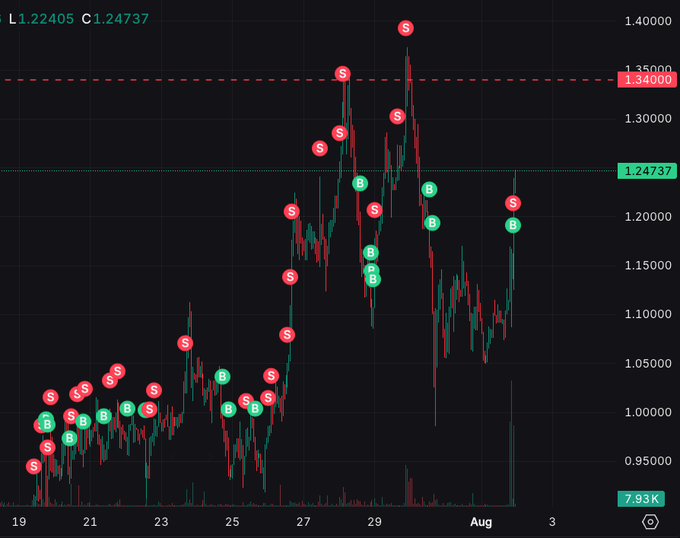This screenshot has width=680, height=538.
Task: Click the close value C 1.24737 in legend
Action: 115,19
